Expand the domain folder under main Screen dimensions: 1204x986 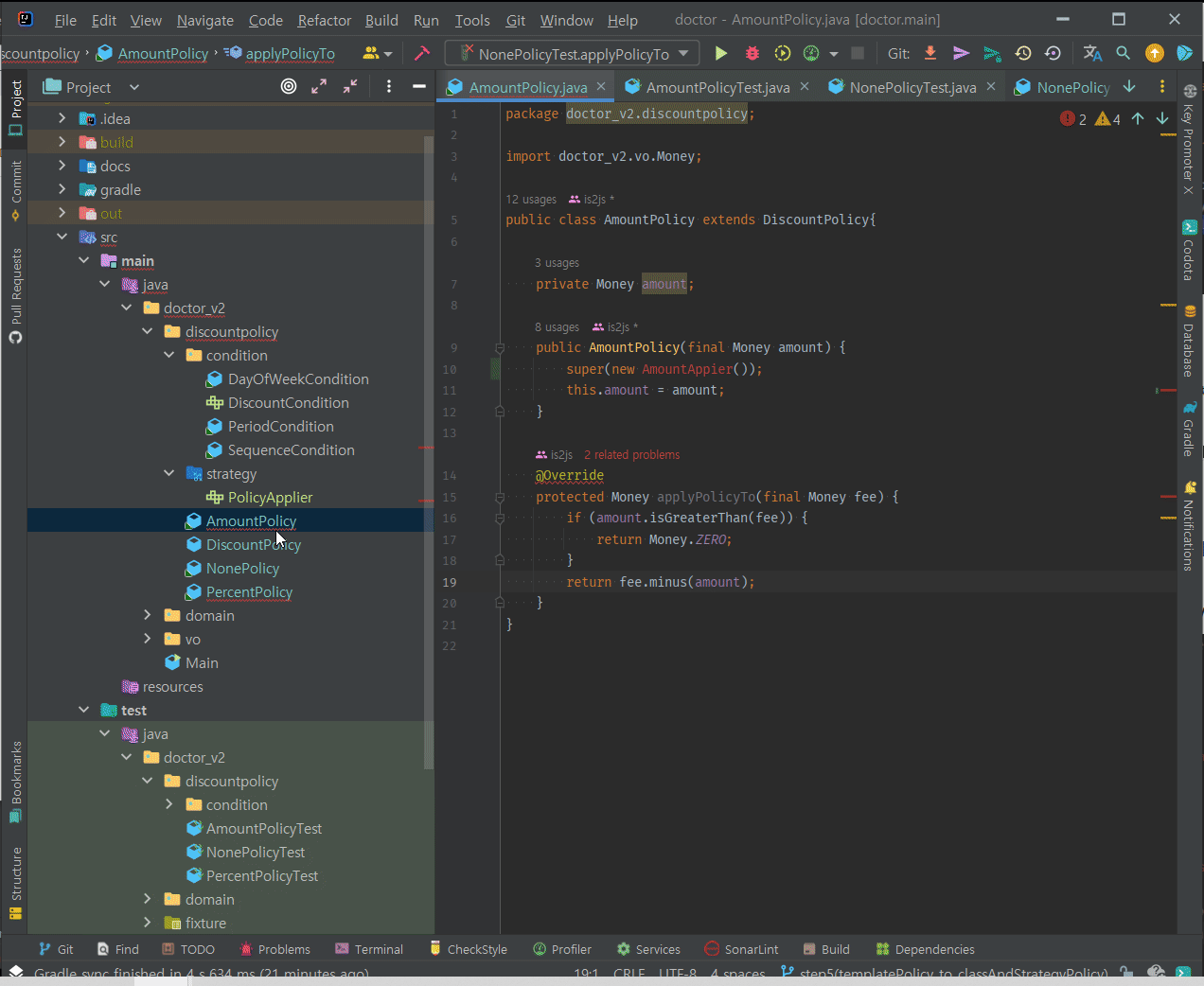point(148,616)
